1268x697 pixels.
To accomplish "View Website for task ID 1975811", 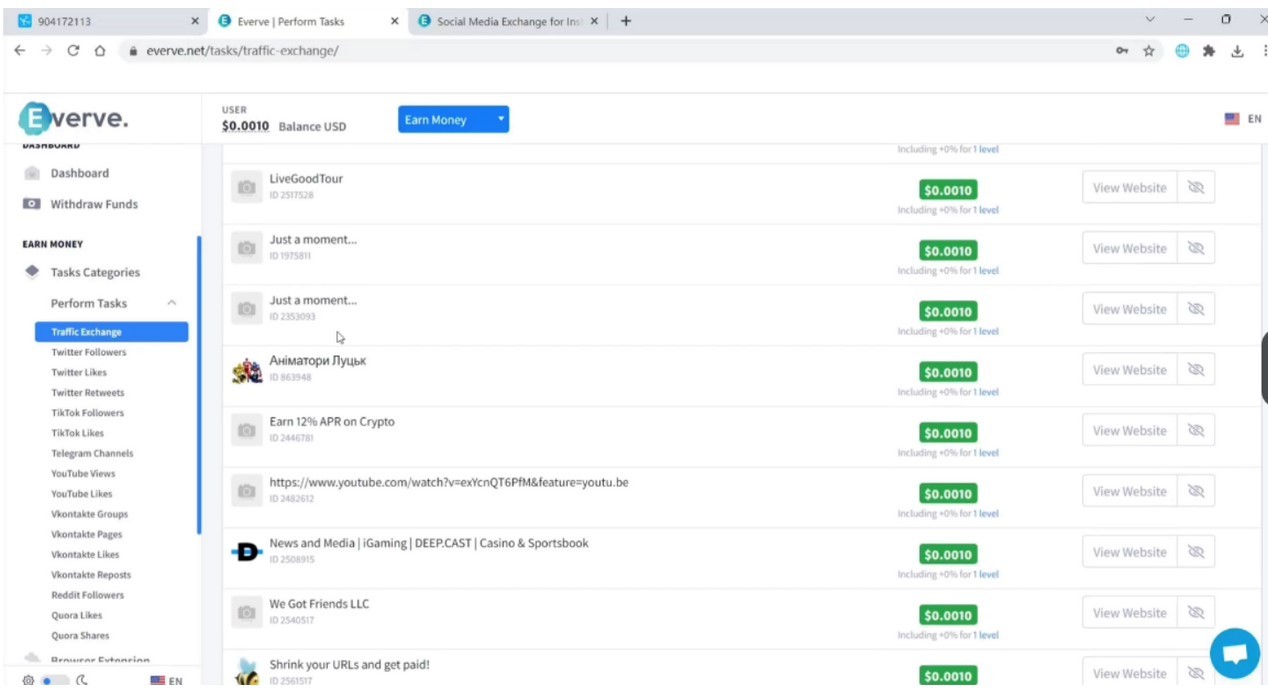I will 1129,249.
